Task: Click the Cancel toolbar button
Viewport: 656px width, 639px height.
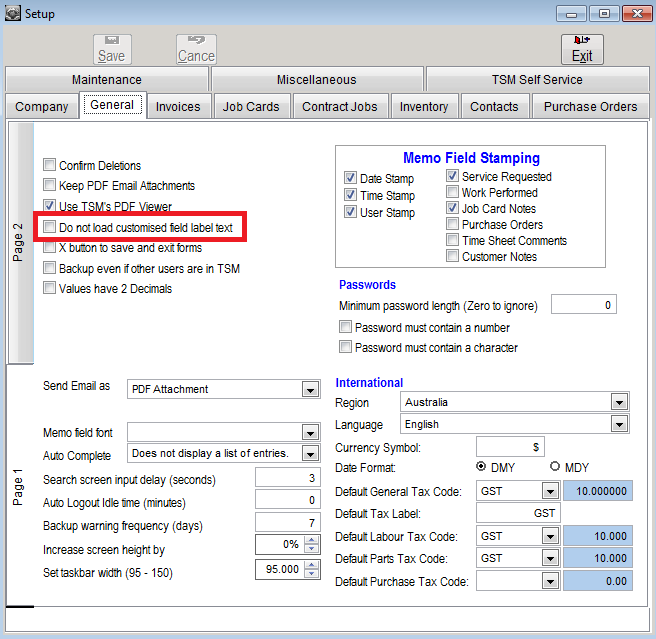Action: [x=196, y=49]
